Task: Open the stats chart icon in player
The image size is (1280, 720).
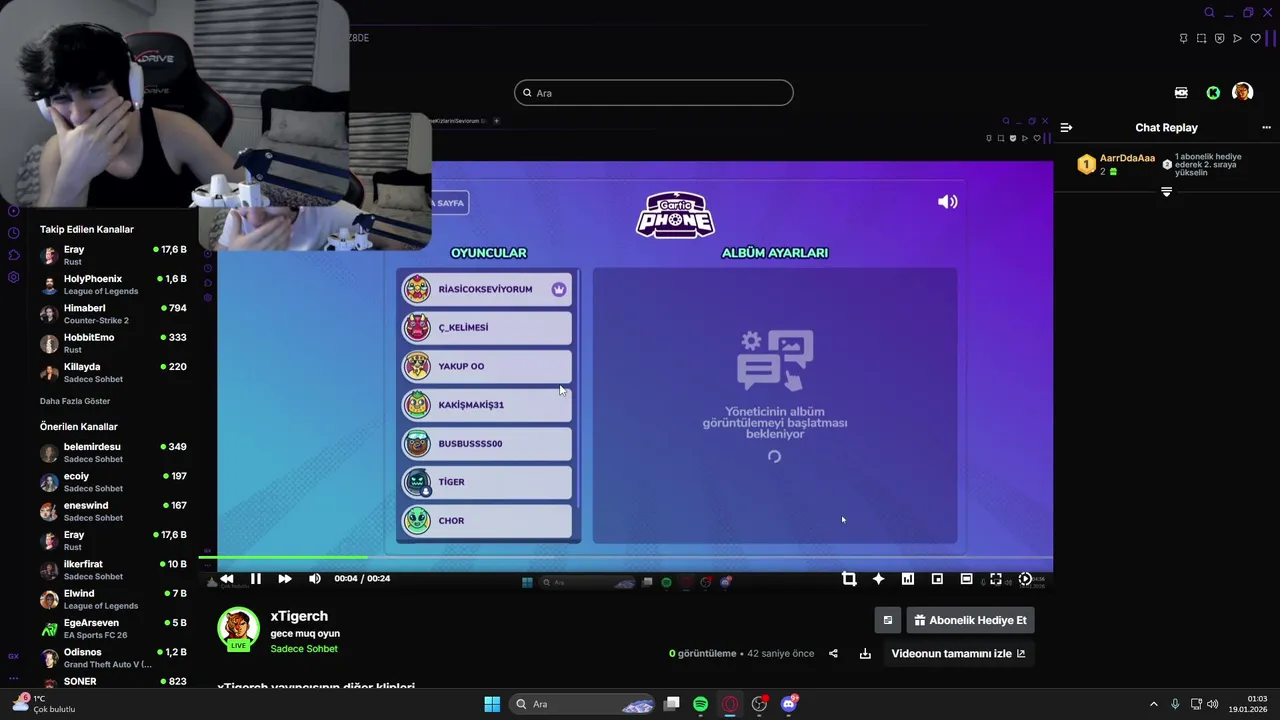Action: (908, 579)
